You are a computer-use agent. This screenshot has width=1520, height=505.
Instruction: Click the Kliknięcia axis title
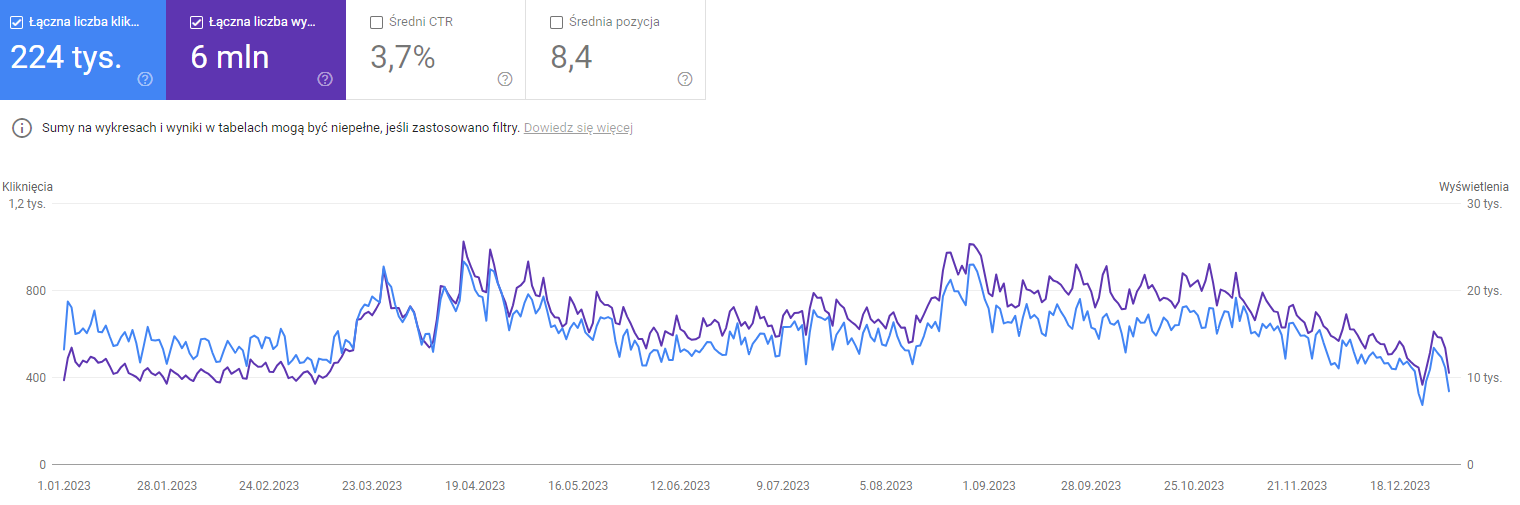click(28, 187)
